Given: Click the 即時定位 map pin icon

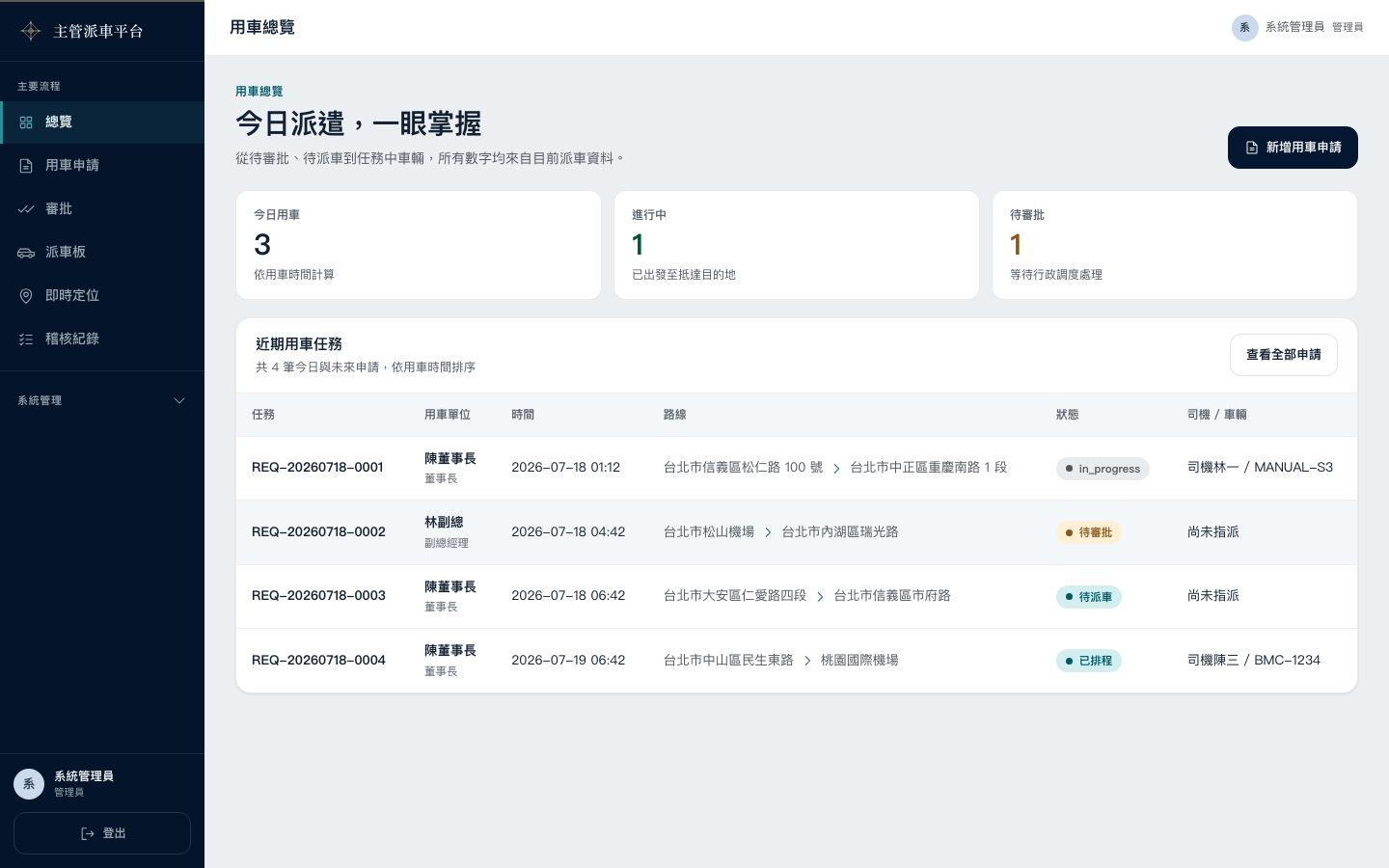Looking at the screenshot, I should [x=26, y=296].
